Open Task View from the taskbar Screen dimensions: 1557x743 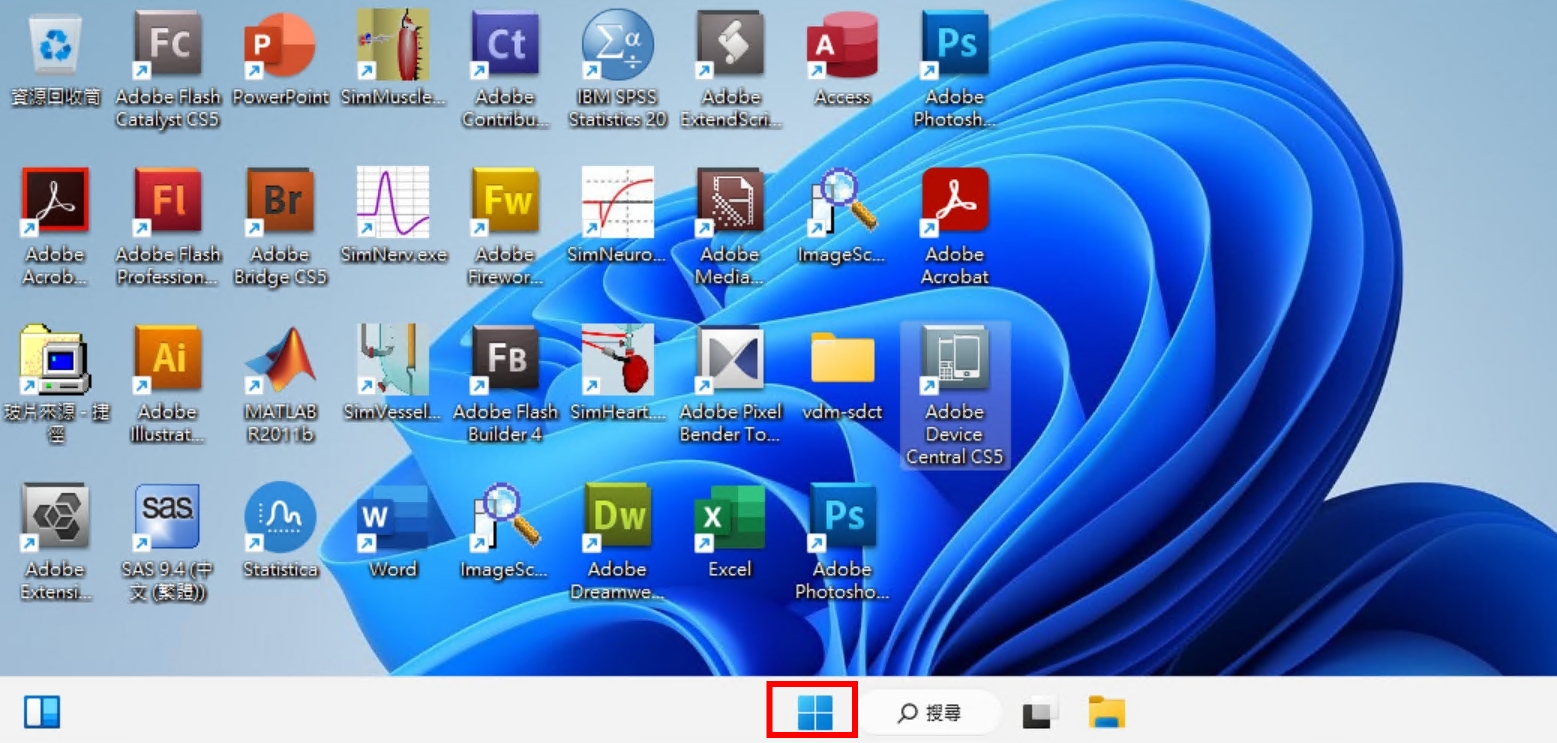[x=1041, y=713]
